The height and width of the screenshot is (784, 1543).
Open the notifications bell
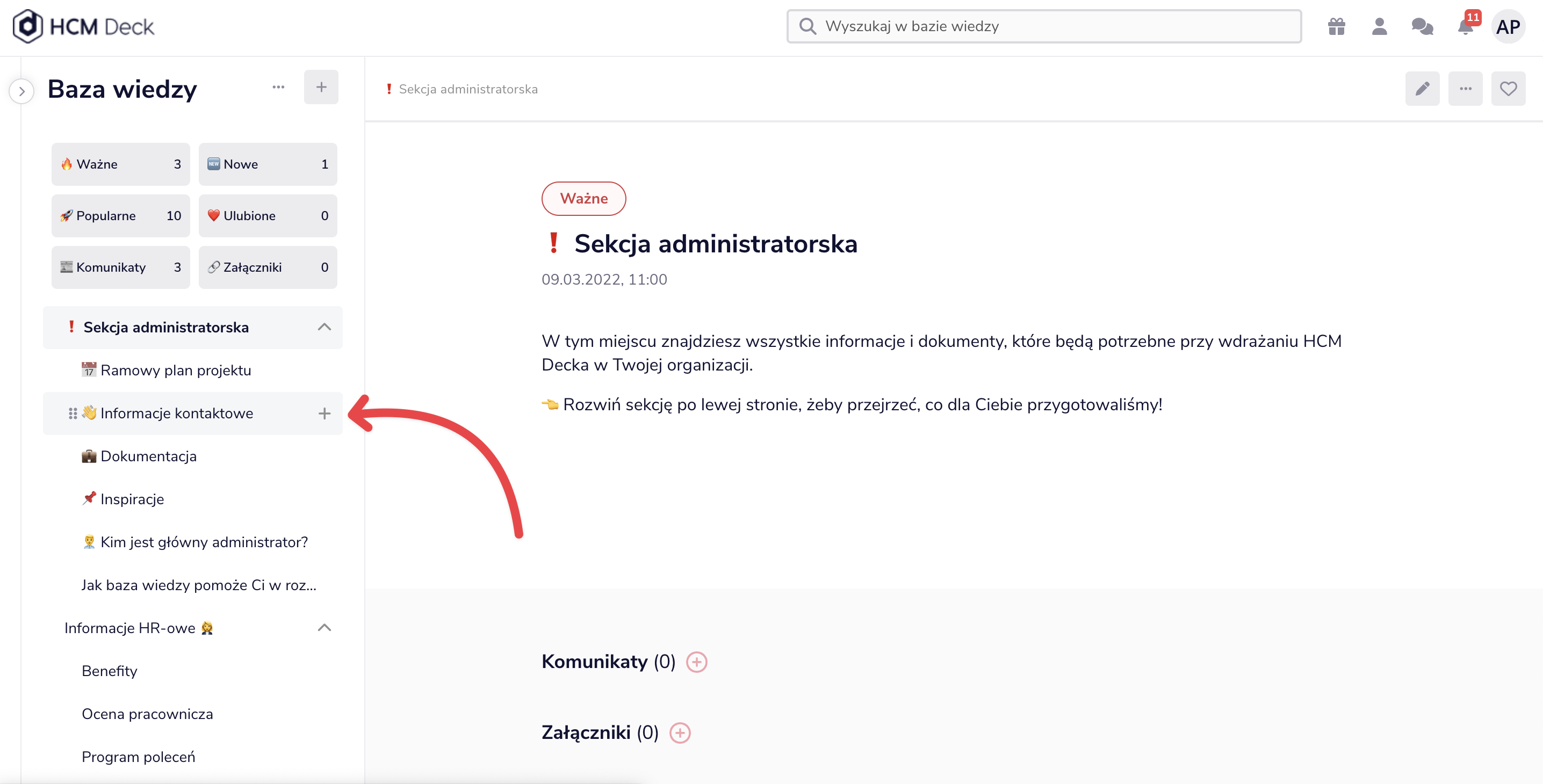(x=1465, y=27)
